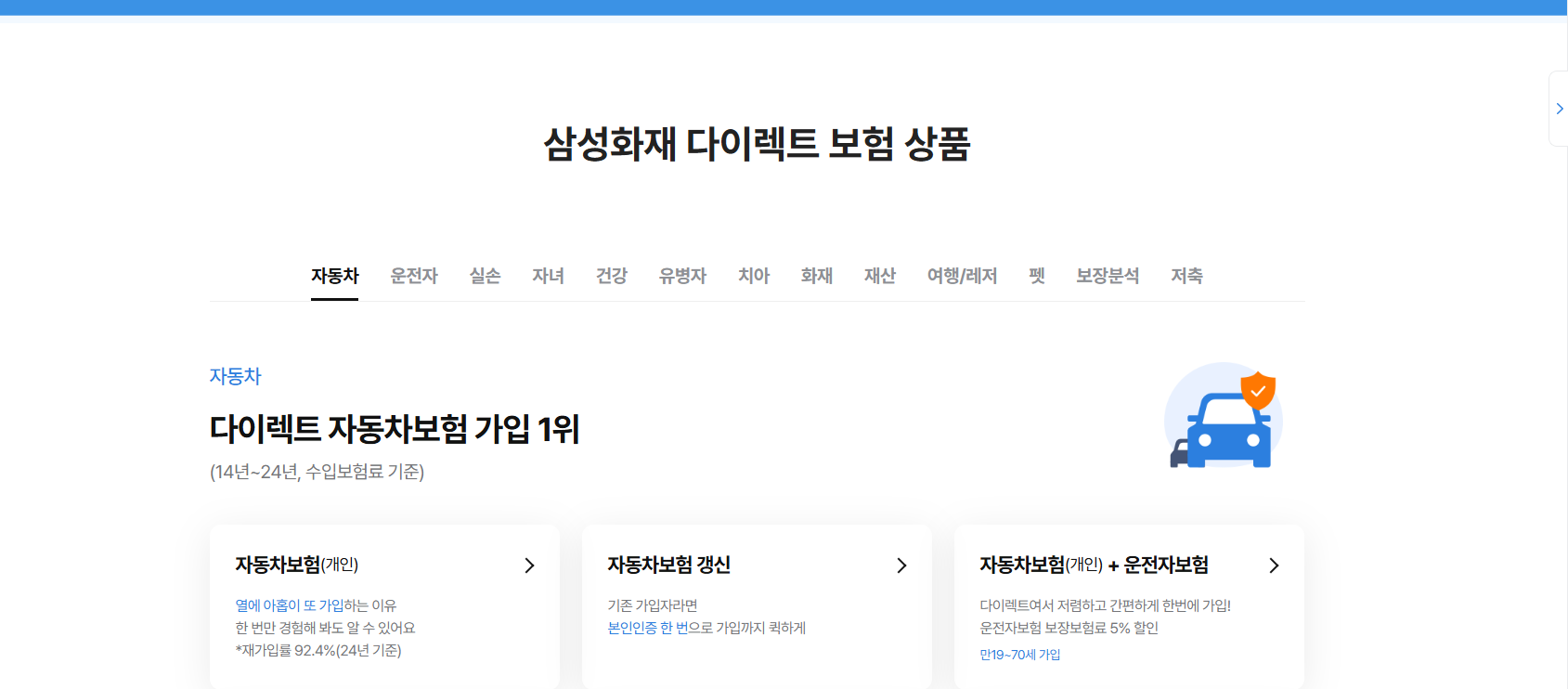Image resolution: width=1568 pixels, height=689 pixels.
Task: Select the 치아 tab
Action: (x=754, y=276)
